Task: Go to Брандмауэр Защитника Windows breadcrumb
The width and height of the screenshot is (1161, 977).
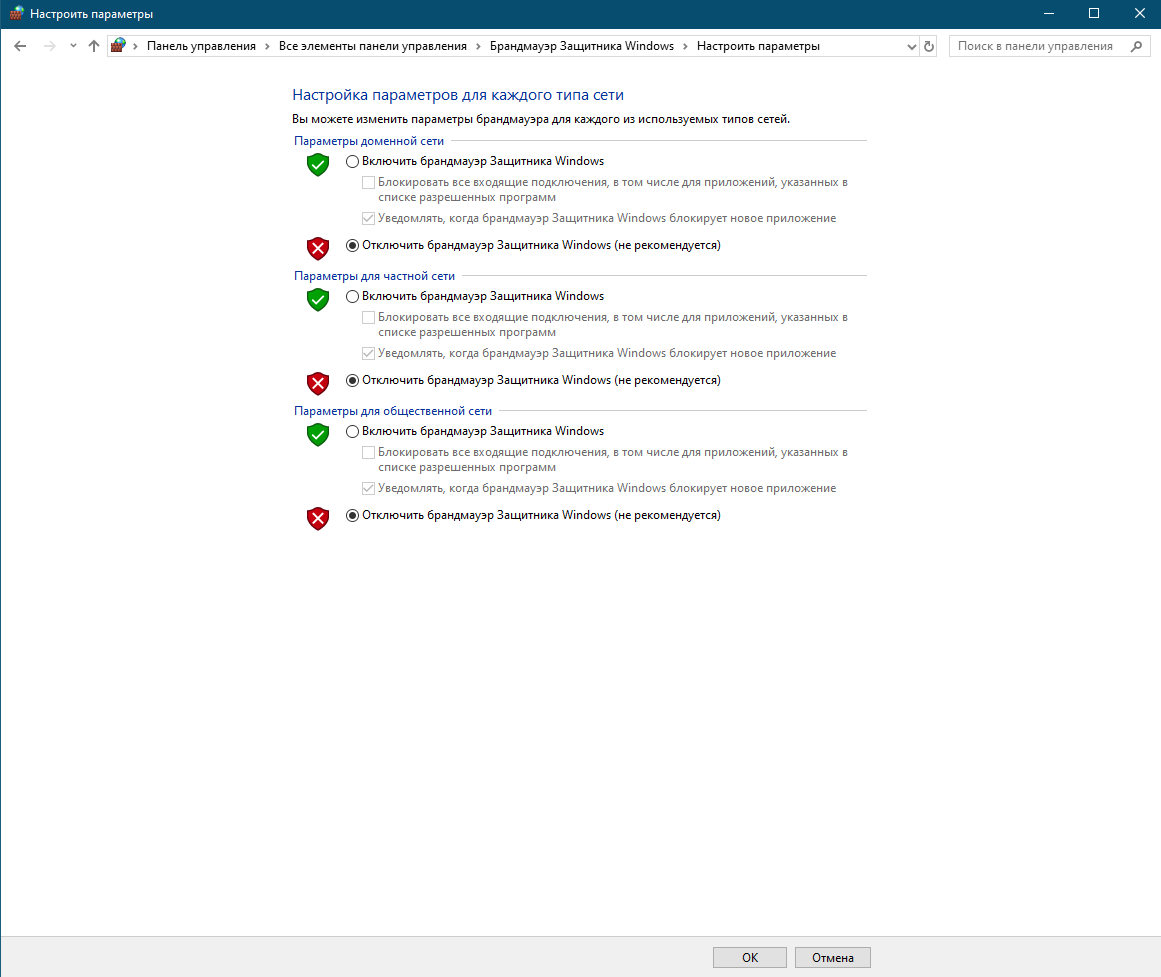Action: point(581,46)
